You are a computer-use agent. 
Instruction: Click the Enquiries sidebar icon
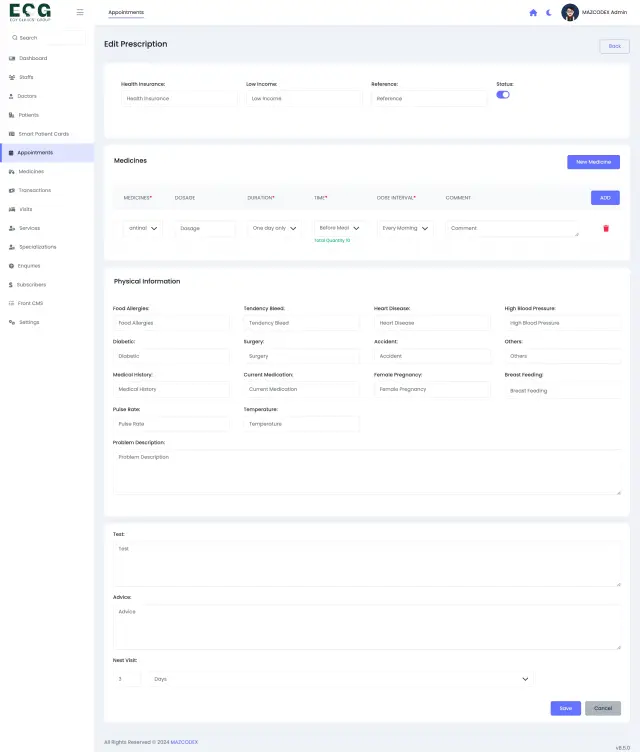tap(12, 266)
